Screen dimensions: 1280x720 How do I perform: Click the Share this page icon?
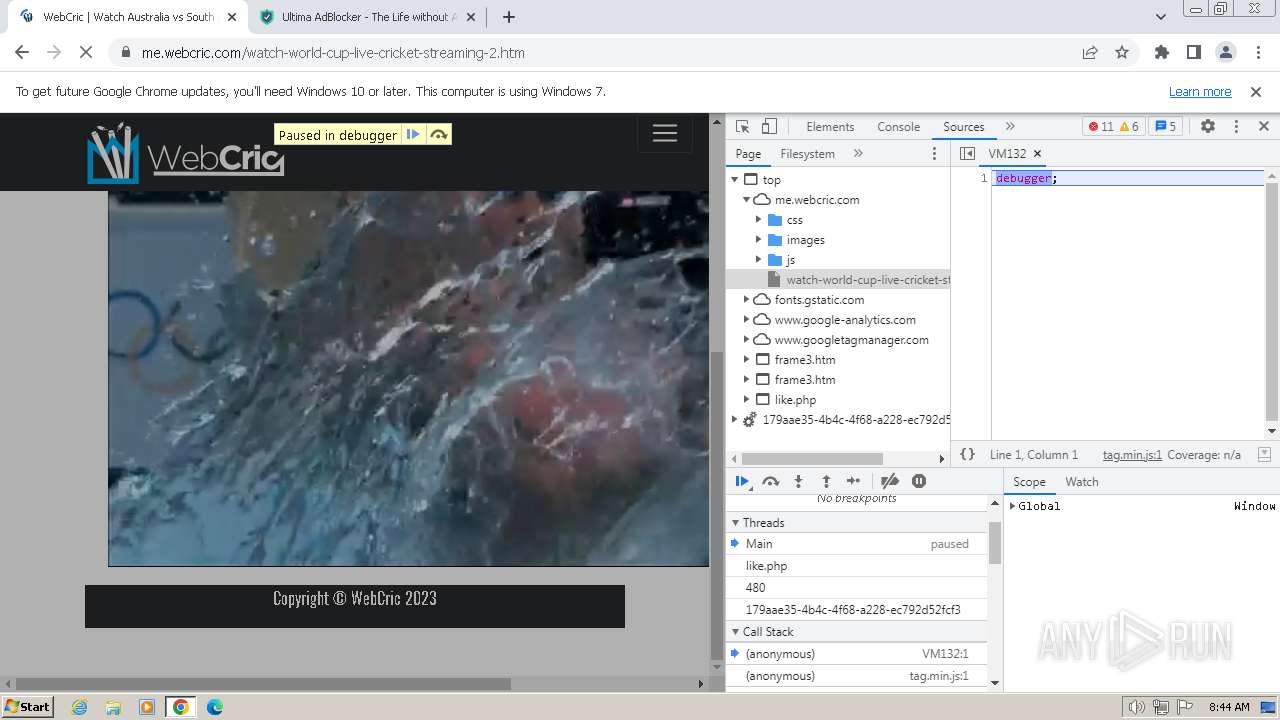1090,53
